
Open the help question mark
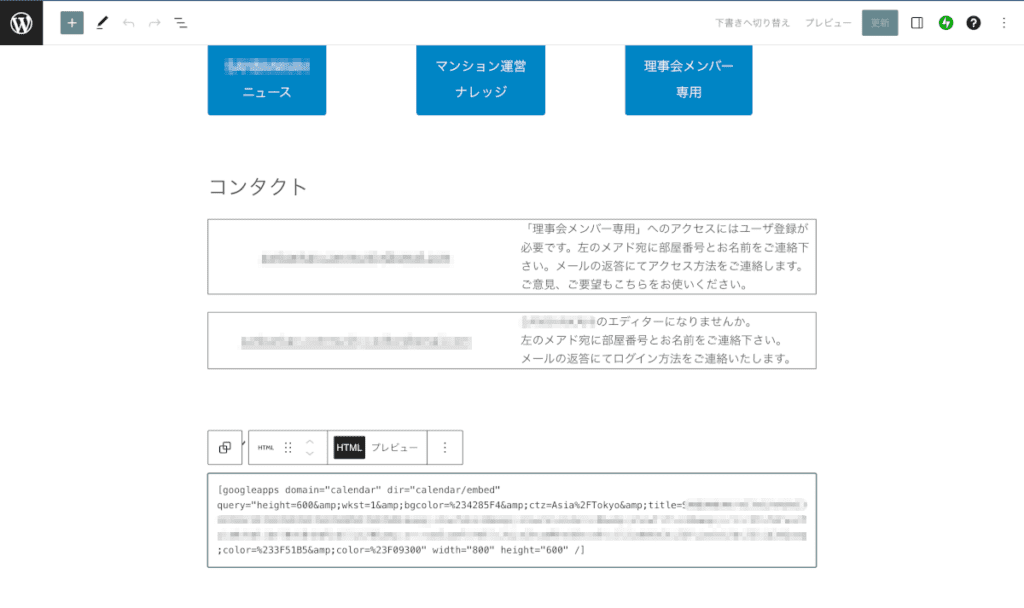[974, 23]
